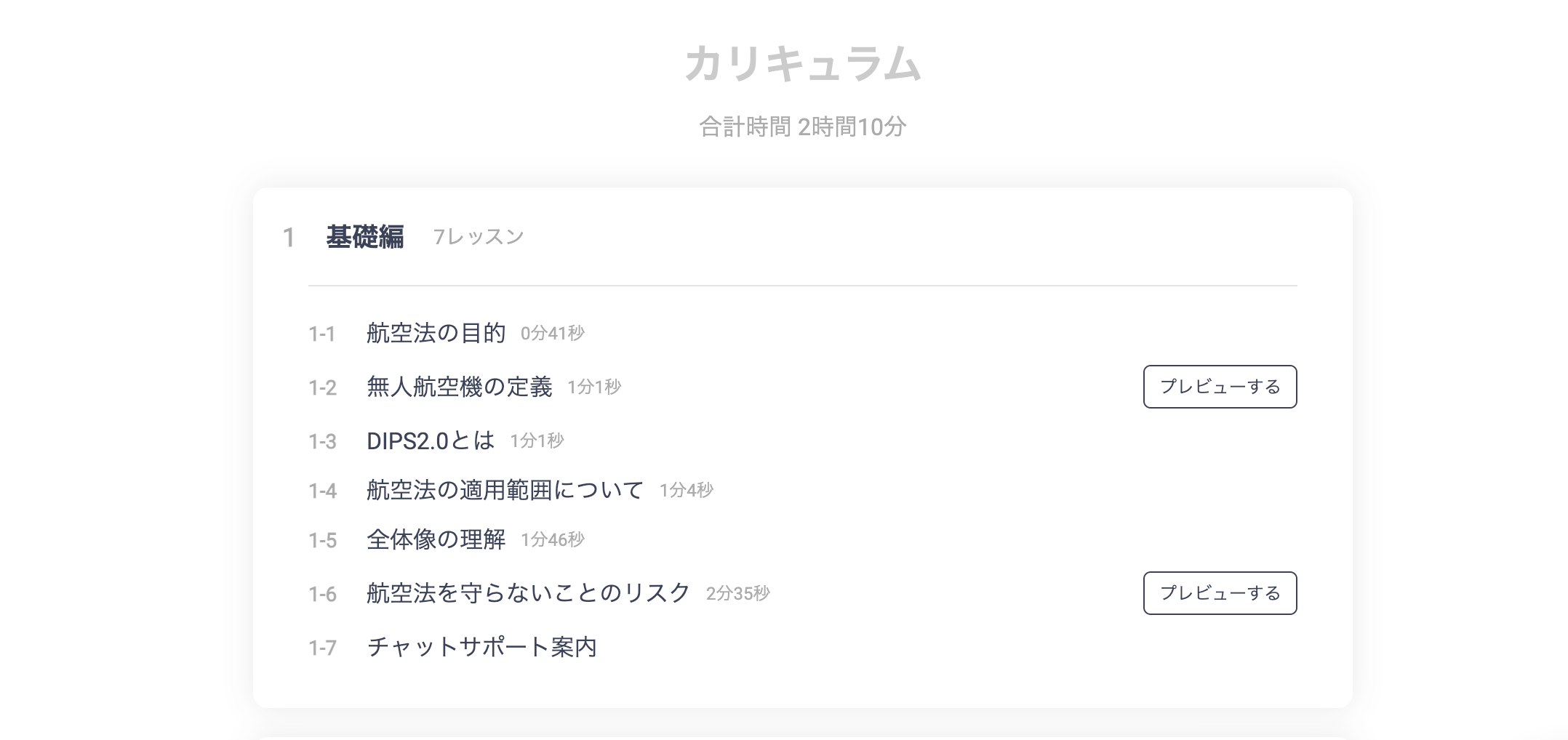Screen dimensions: 1568x740
Task: Click the 合計時間 2時間10分 text
Action: pos(802,127)
